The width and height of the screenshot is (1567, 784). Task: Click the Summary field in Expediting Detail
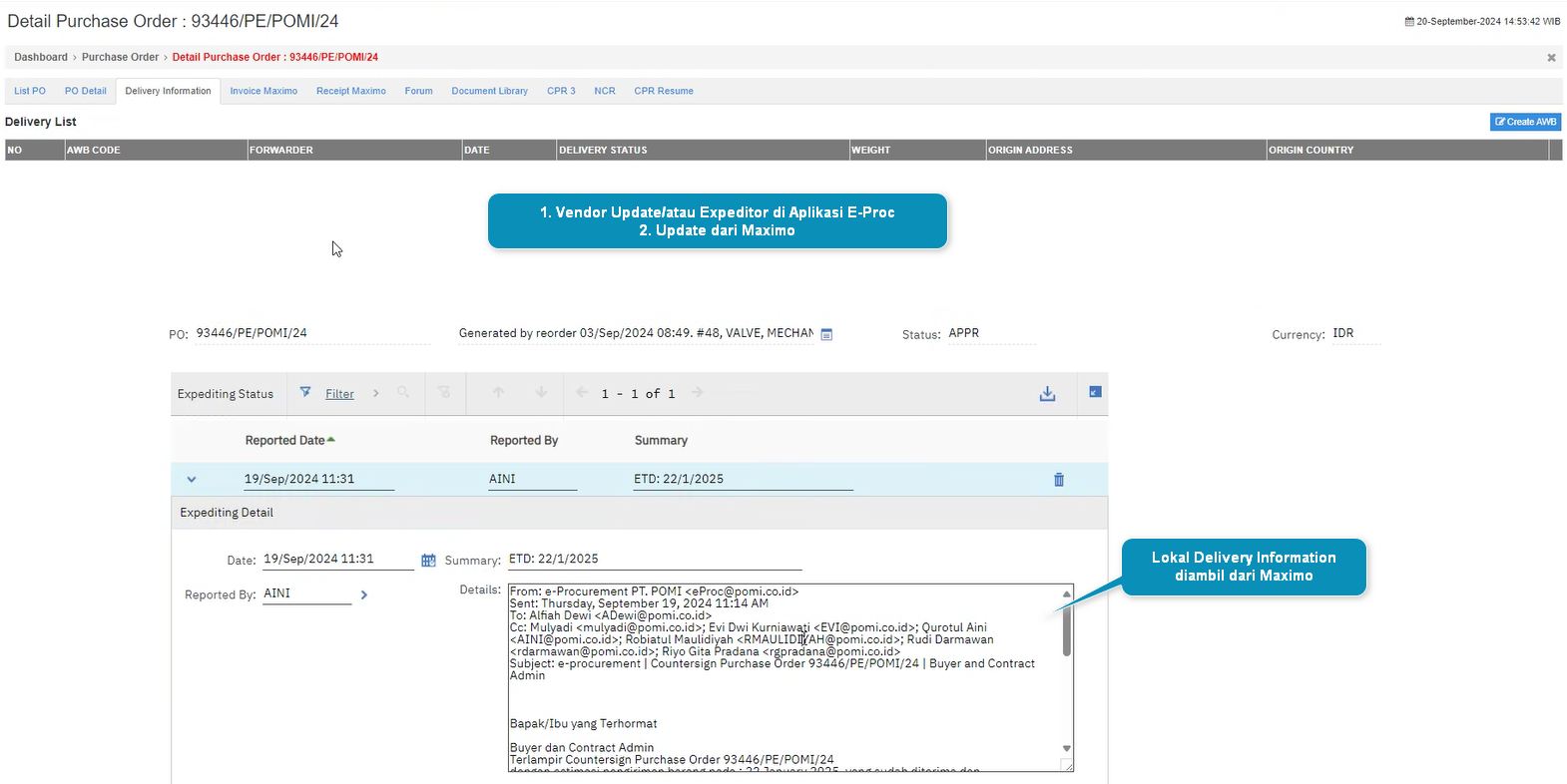click(x=654, y=560)
